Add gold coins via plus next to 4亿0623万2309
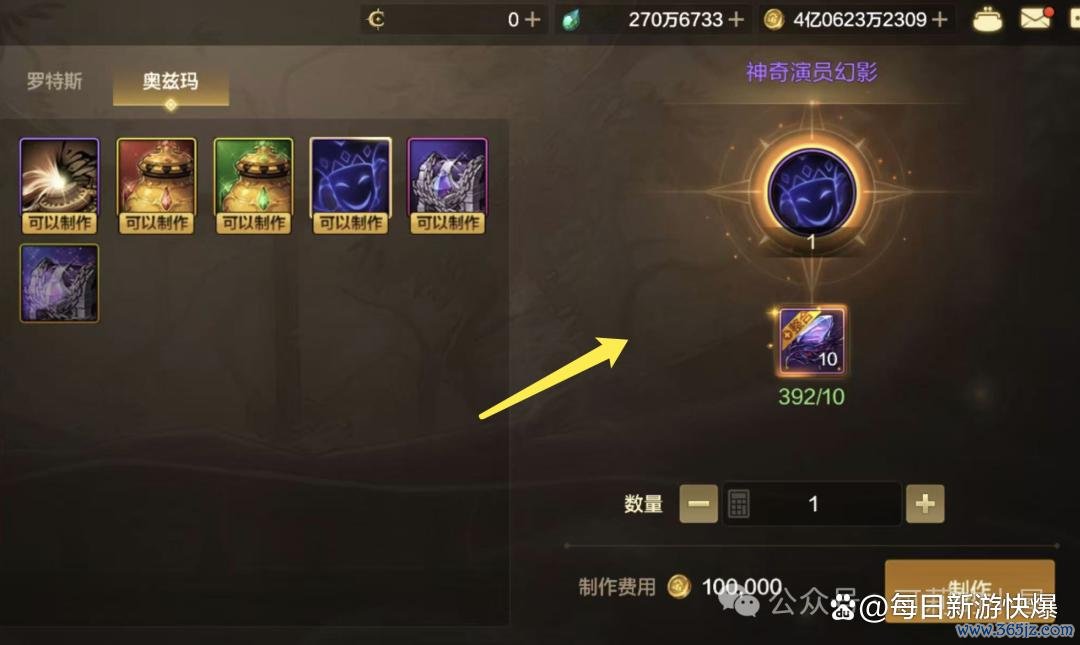1080x645 pixels. tap(939, 19)
